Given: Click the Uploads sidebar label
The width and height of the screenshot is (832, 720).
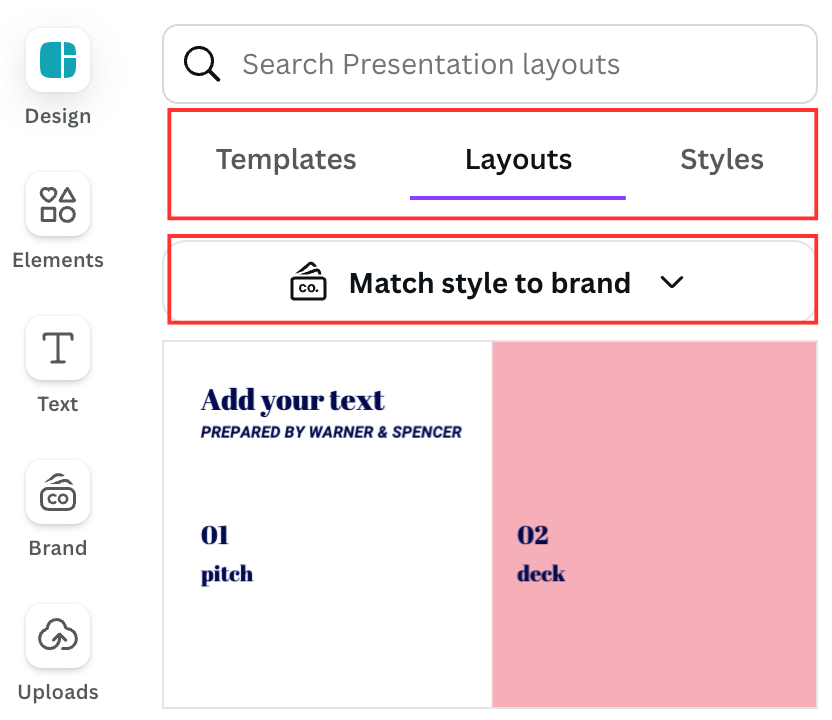Looking at the screenshot, I should [57, 691].
